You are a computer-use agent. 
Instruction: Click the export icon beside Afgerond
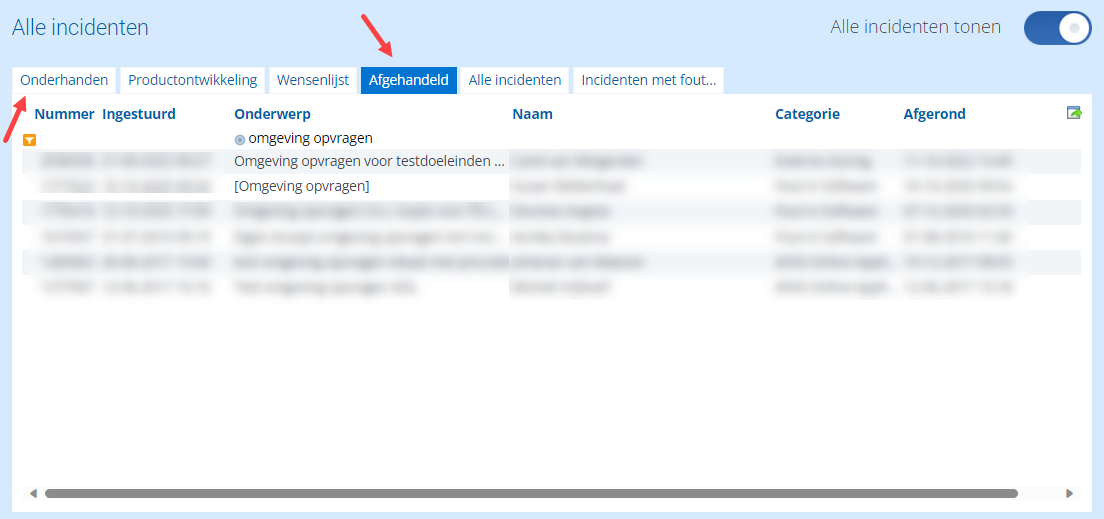click(x=1074, y=113)
